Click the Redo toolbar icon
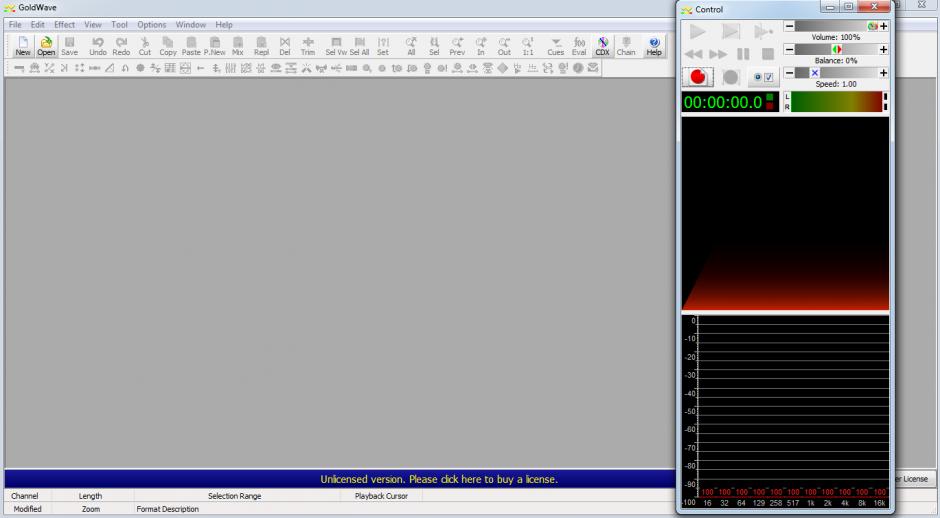This screenshot has width=940, height=518. click(121, 46)
